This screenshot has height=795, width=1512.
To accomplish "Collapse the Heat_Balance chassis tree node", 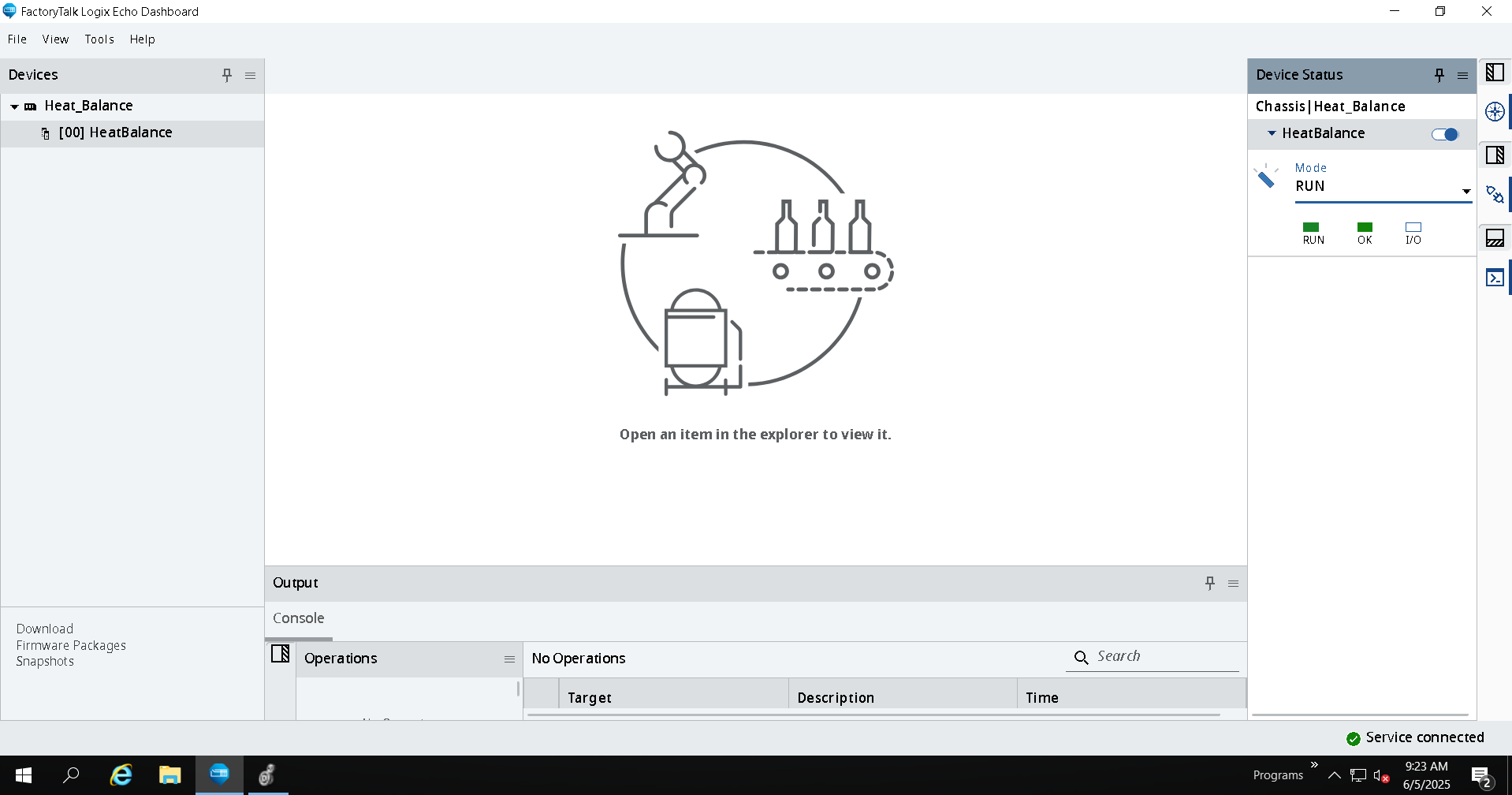I will [14, 106].
